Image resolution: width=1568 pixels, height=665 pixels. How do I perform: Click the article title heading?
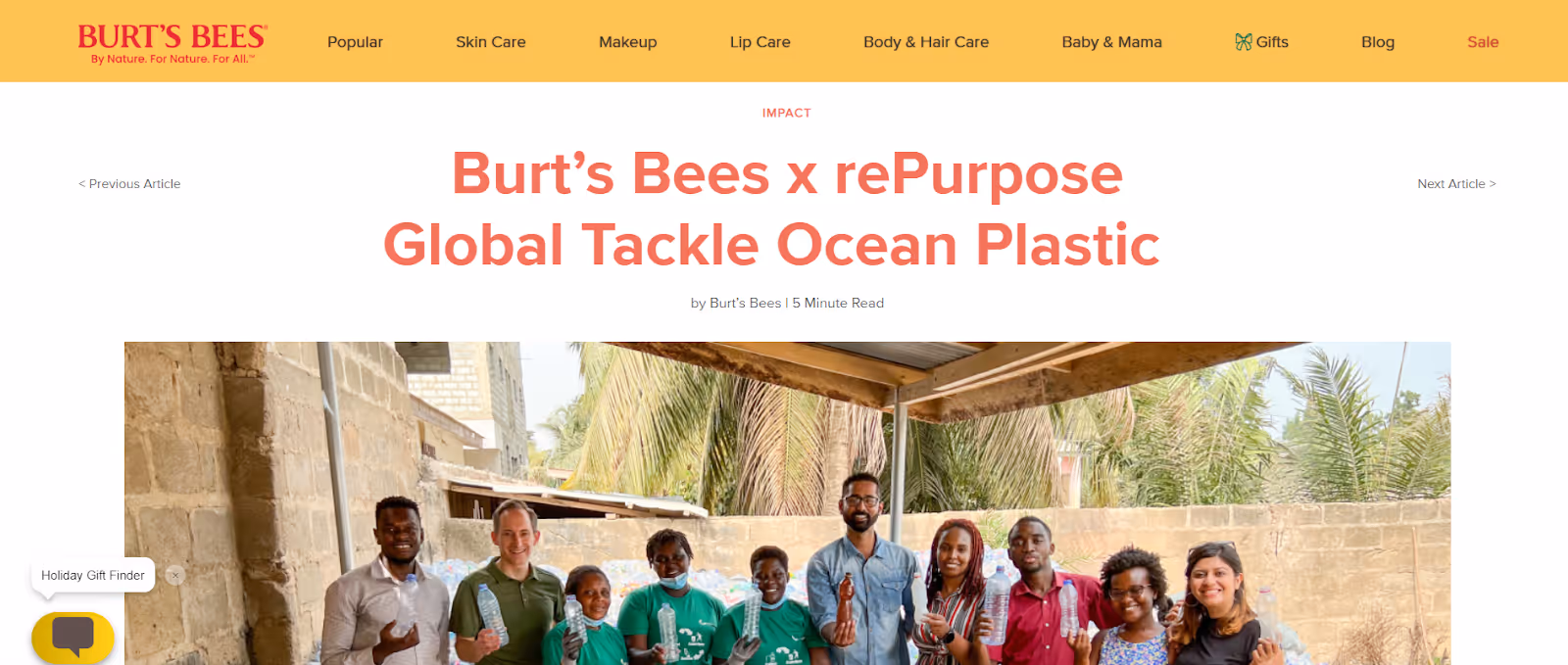(x=772, y=209)
